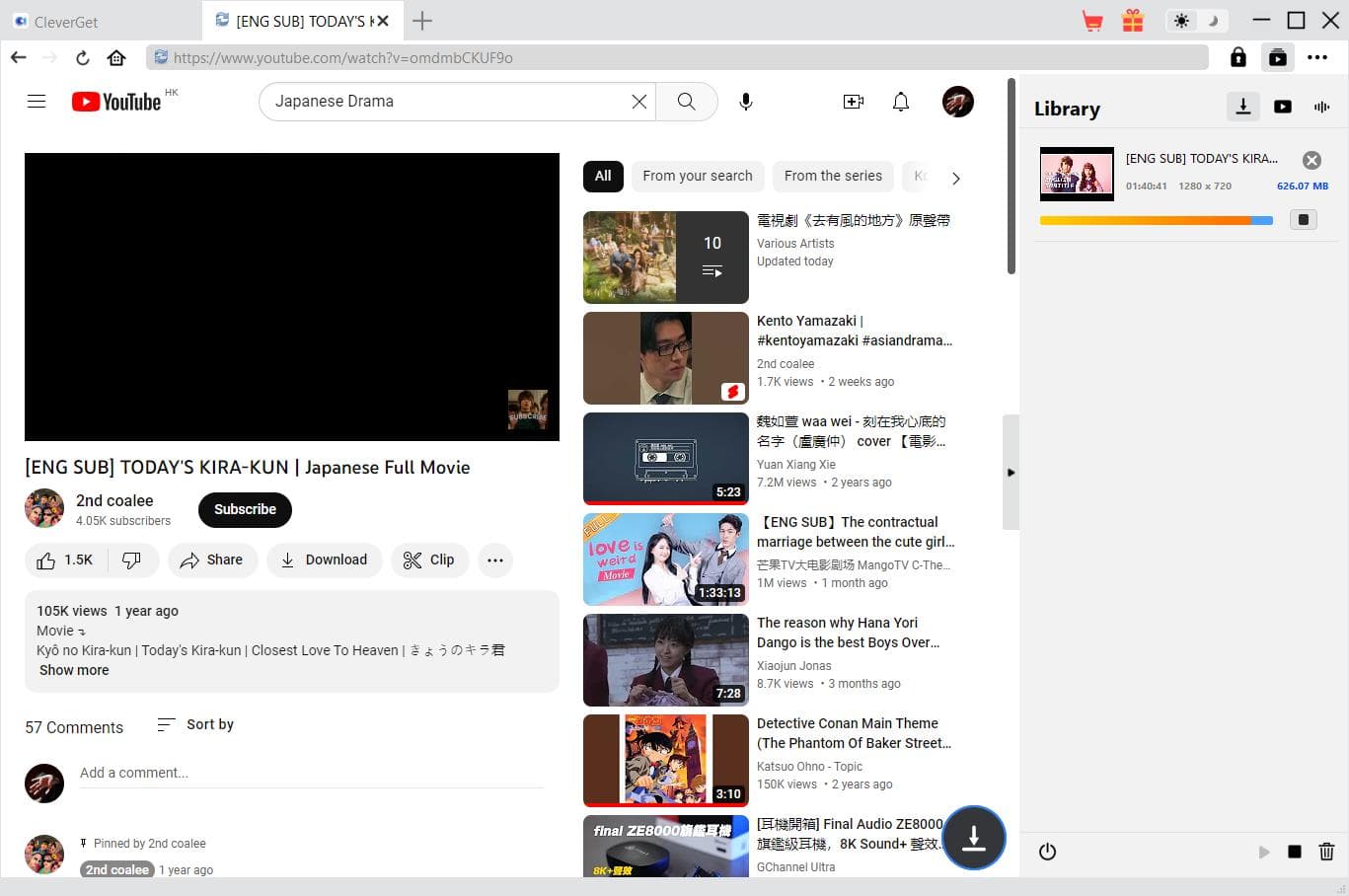The height and width of the screenshot is (896, 1349).
Task: Click the download progress bar
Action: point(1156,221)
